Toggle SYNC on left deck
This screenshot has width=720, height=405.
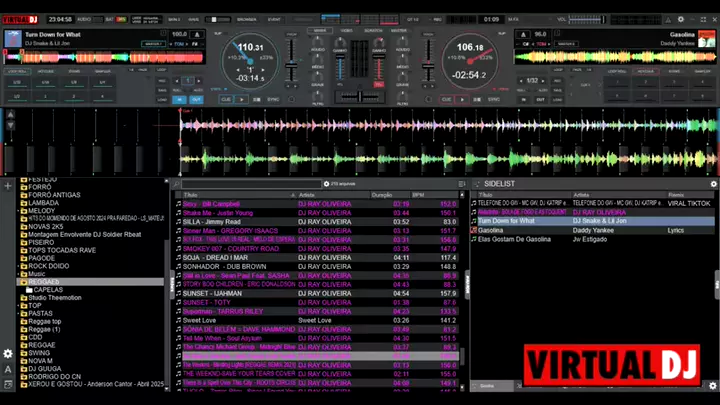point(273,99)
